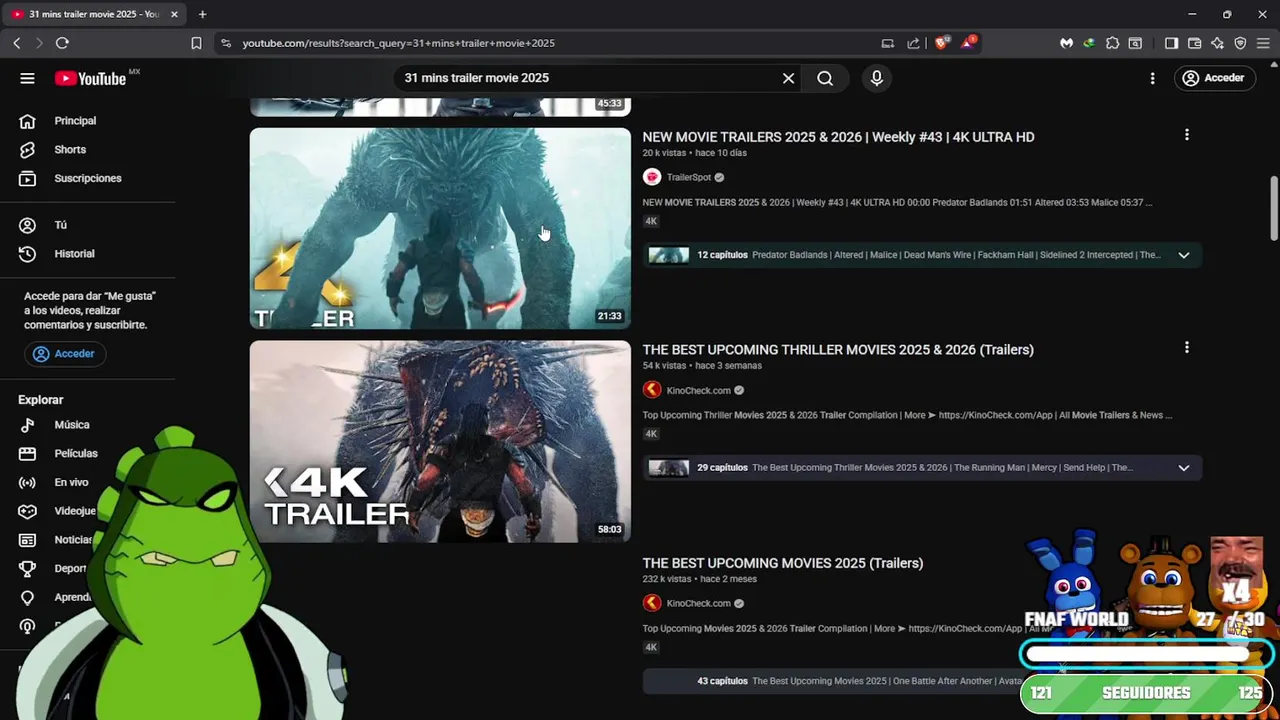Play the 21:33 trailer thumbnail

tap(440, 228)
